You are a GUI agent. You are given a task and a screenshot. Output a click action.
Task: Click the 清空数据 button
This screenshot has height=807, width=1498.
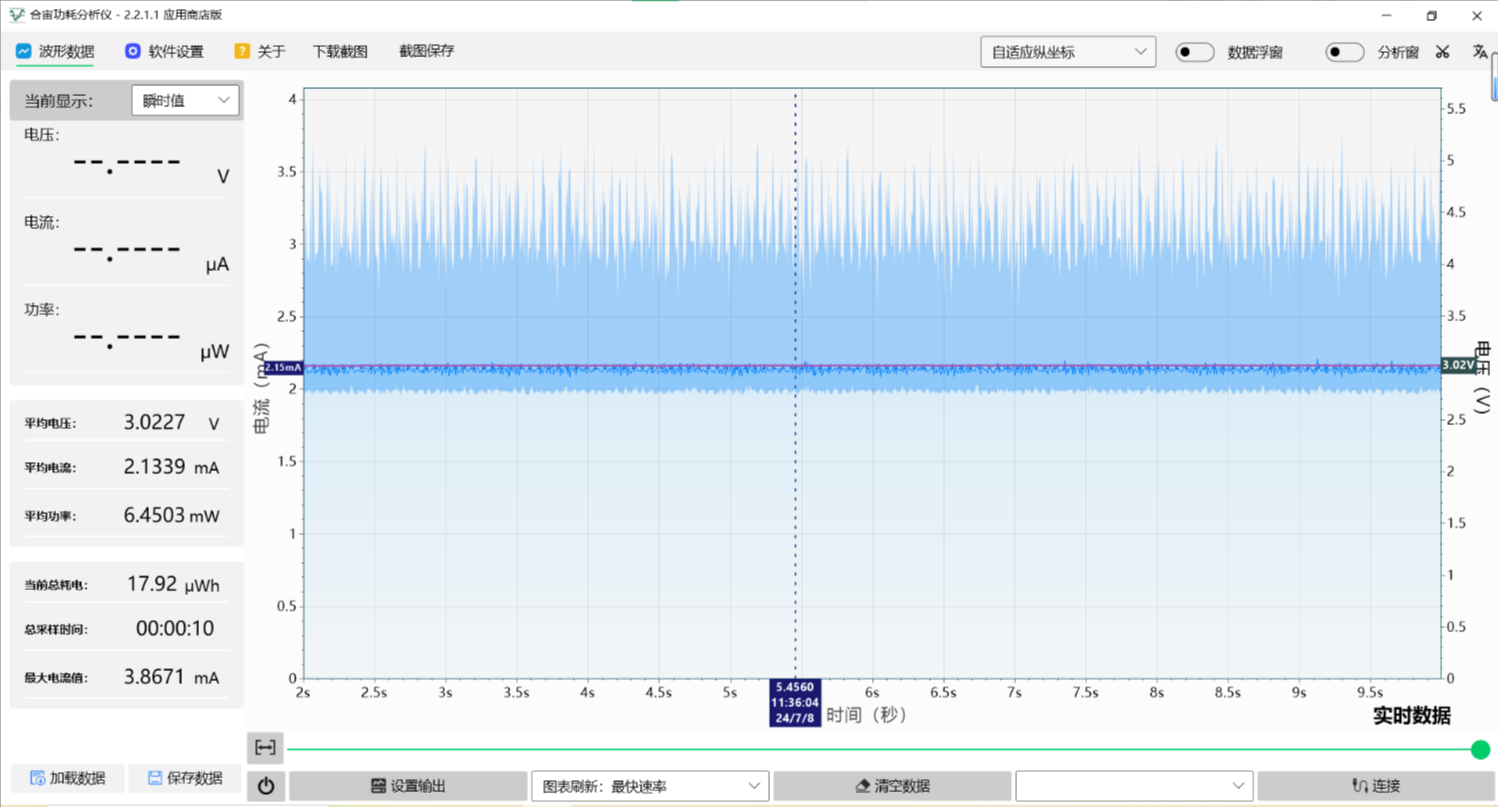pos(892,786)
